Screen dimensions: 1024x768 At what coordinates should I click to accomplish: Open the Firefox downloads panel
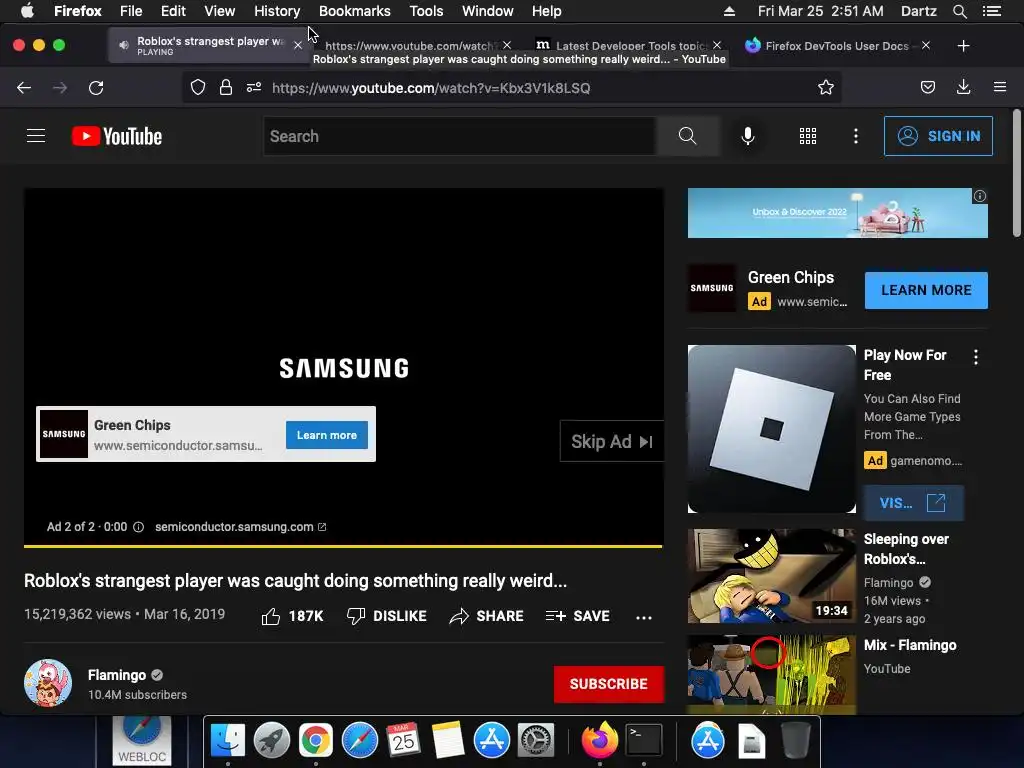pos(963,88)
